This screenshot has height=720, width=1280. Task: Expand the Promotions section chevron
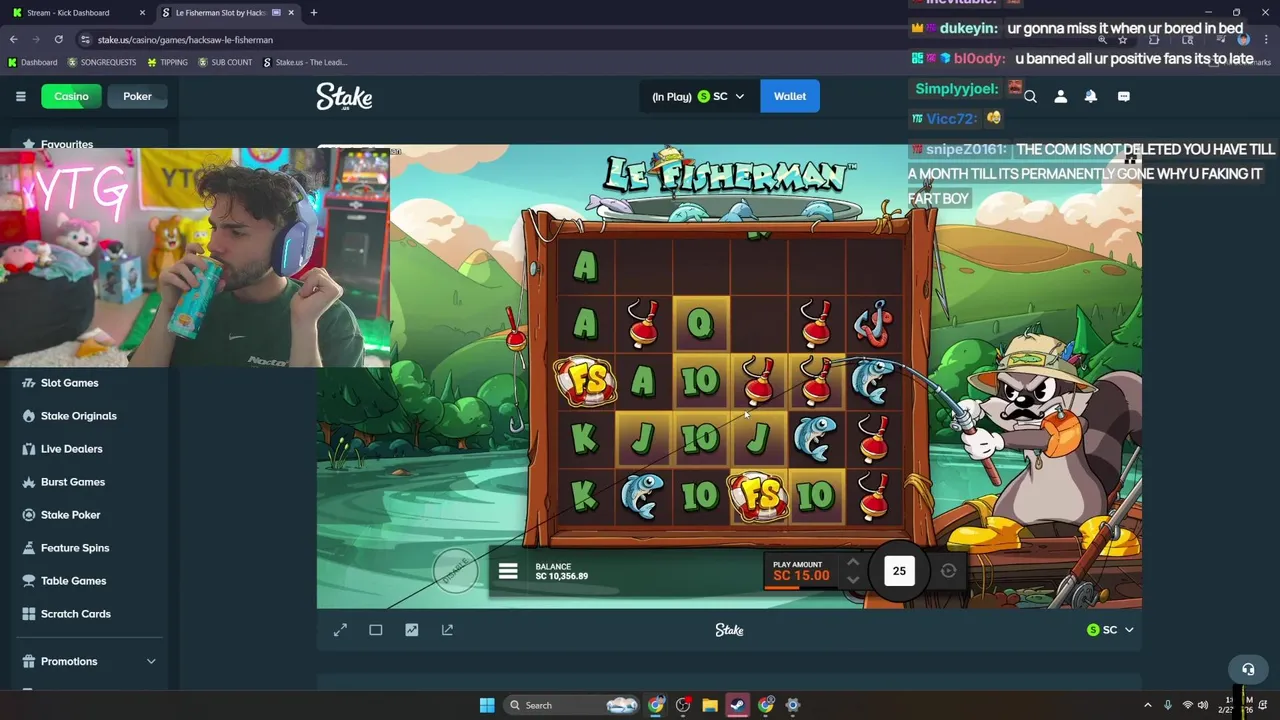click(151, 662)
